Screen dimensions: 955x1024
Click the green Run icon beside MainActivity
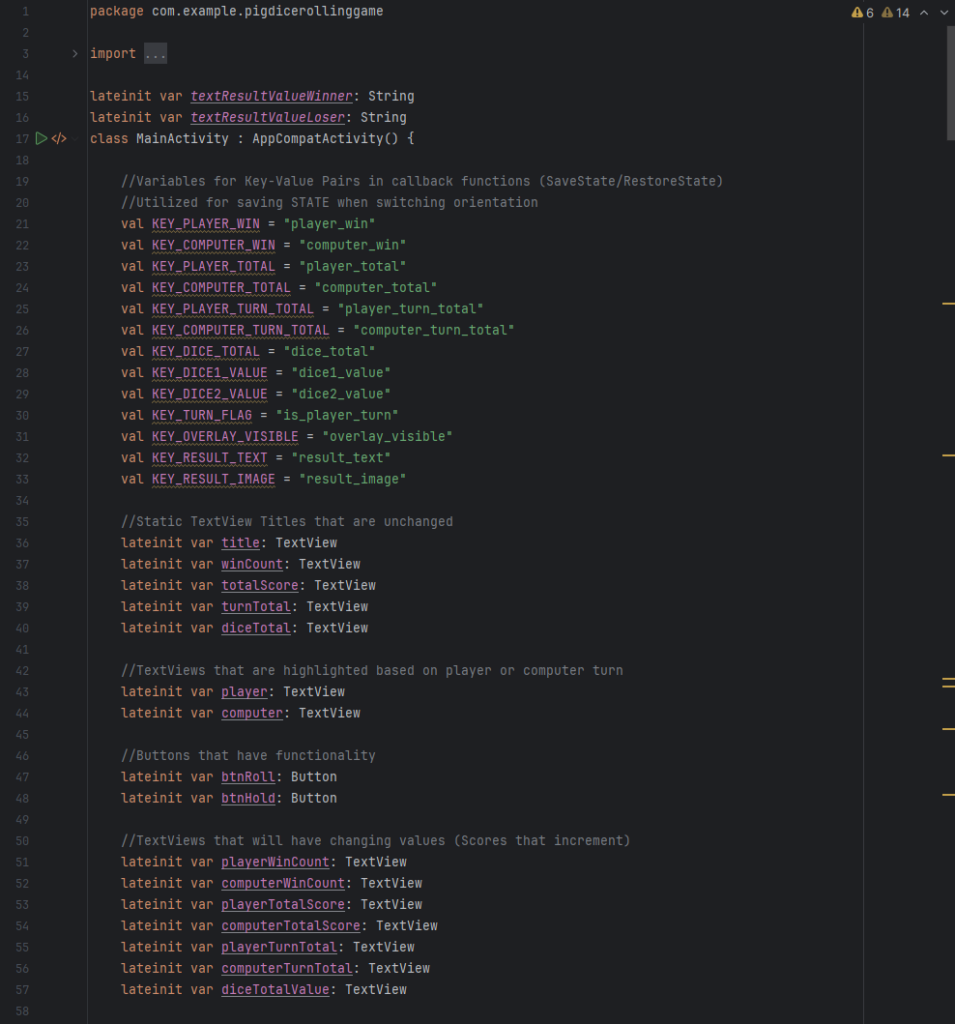pos(41,138)
